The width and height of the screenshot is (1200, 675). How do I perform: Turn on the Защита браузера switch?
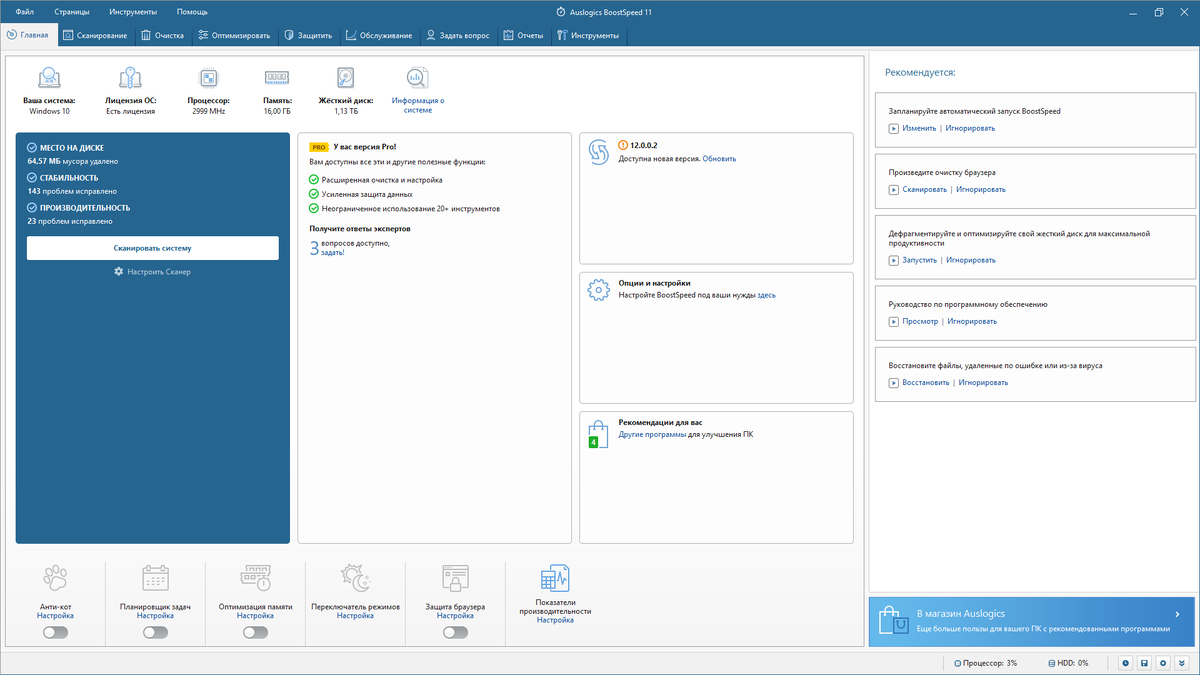click(x=455, y=632)
